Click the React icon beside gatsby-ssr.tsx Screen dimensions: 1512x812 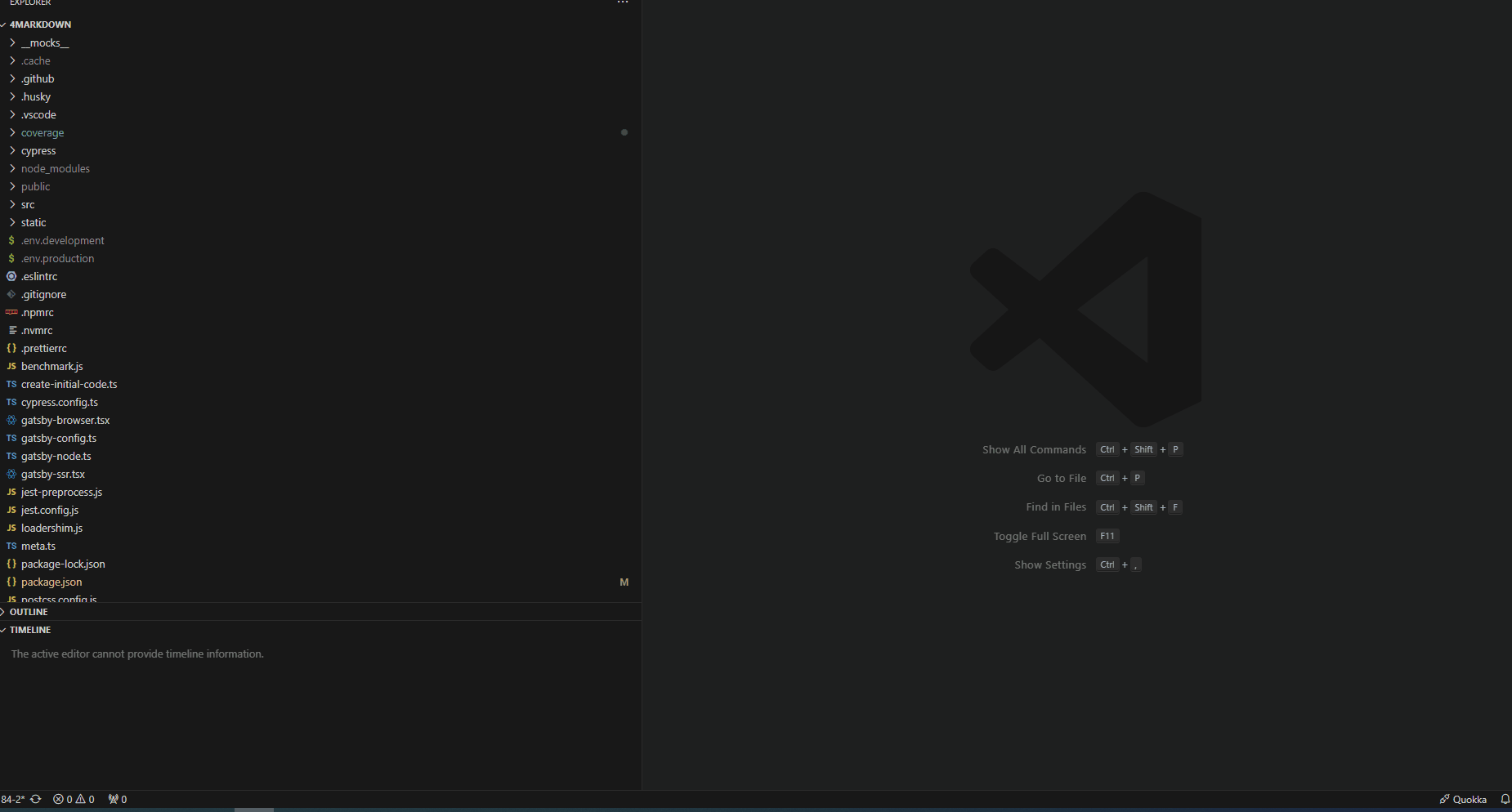(11, 474)
